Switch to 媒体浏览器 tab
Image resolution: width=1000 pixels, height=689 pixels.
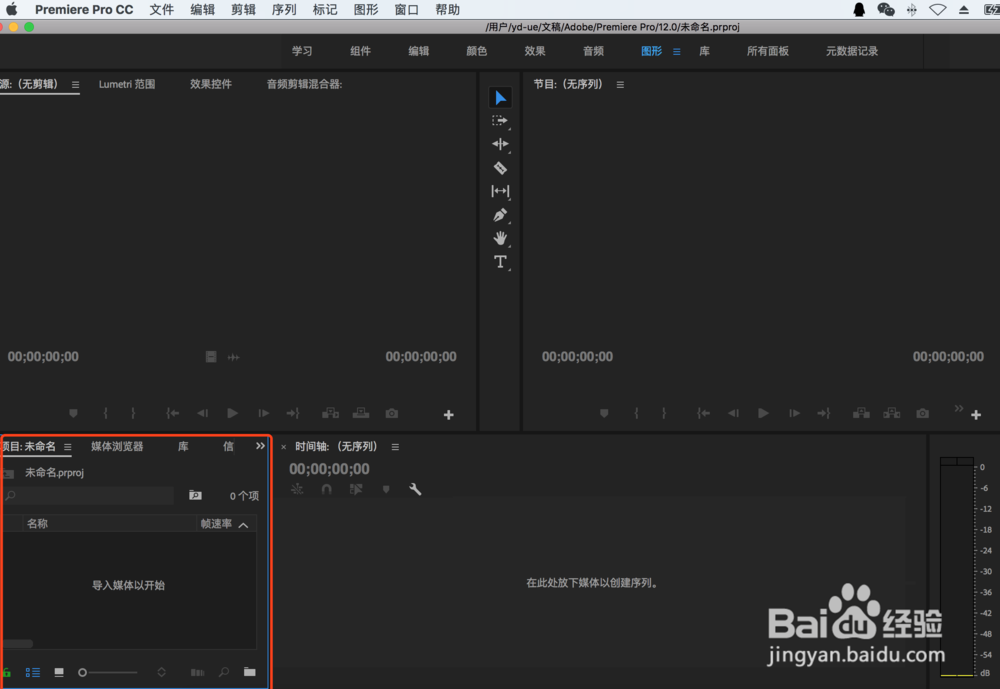[117, 447]
